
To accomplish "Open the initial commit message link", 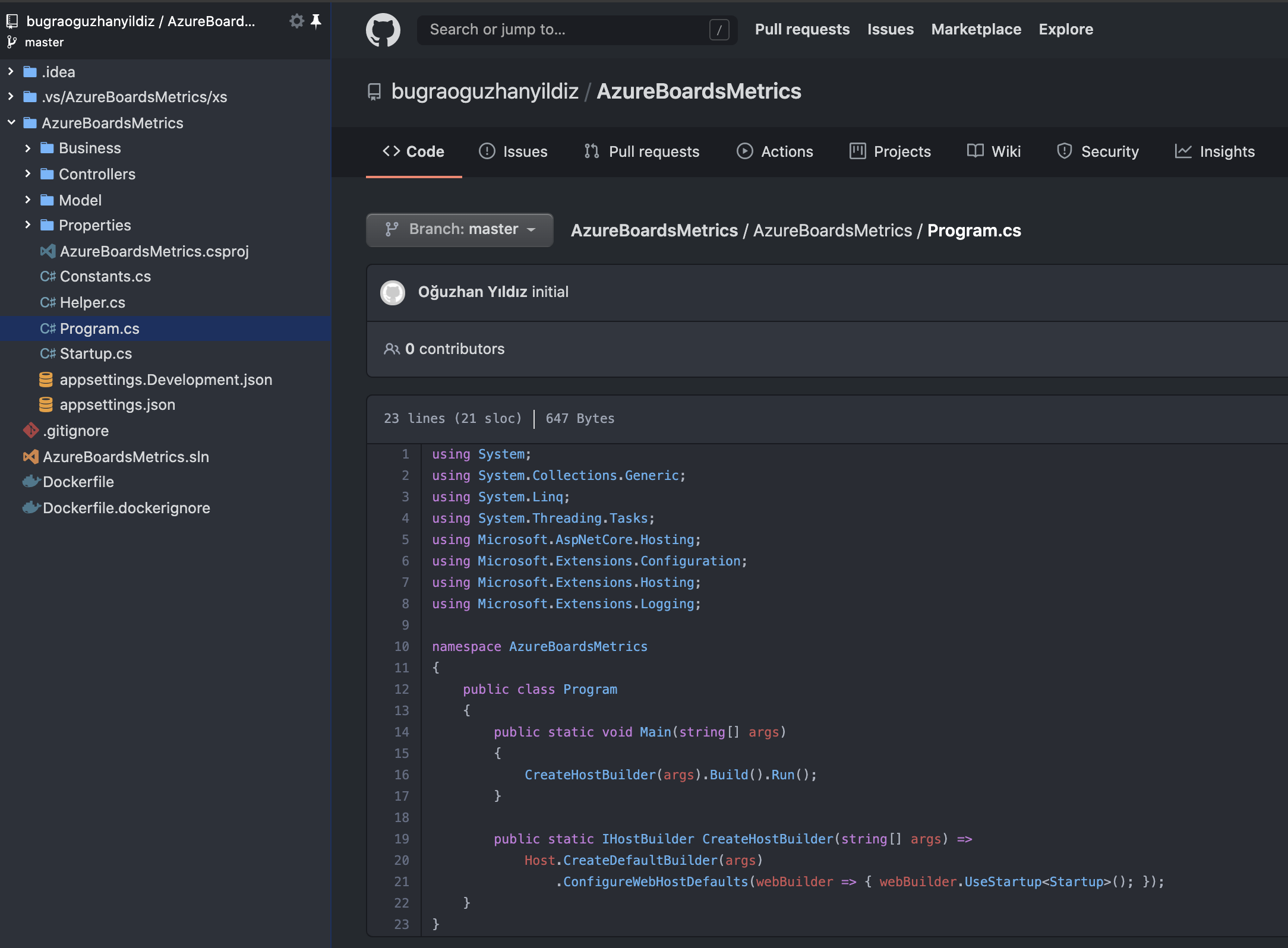I will 550,292.
